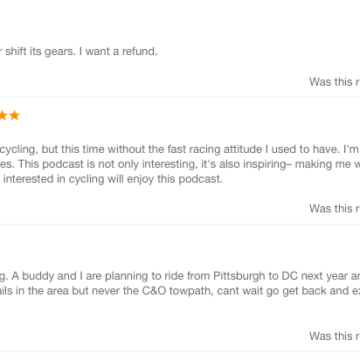Click the words 'shift its gears'

[40, 52]
